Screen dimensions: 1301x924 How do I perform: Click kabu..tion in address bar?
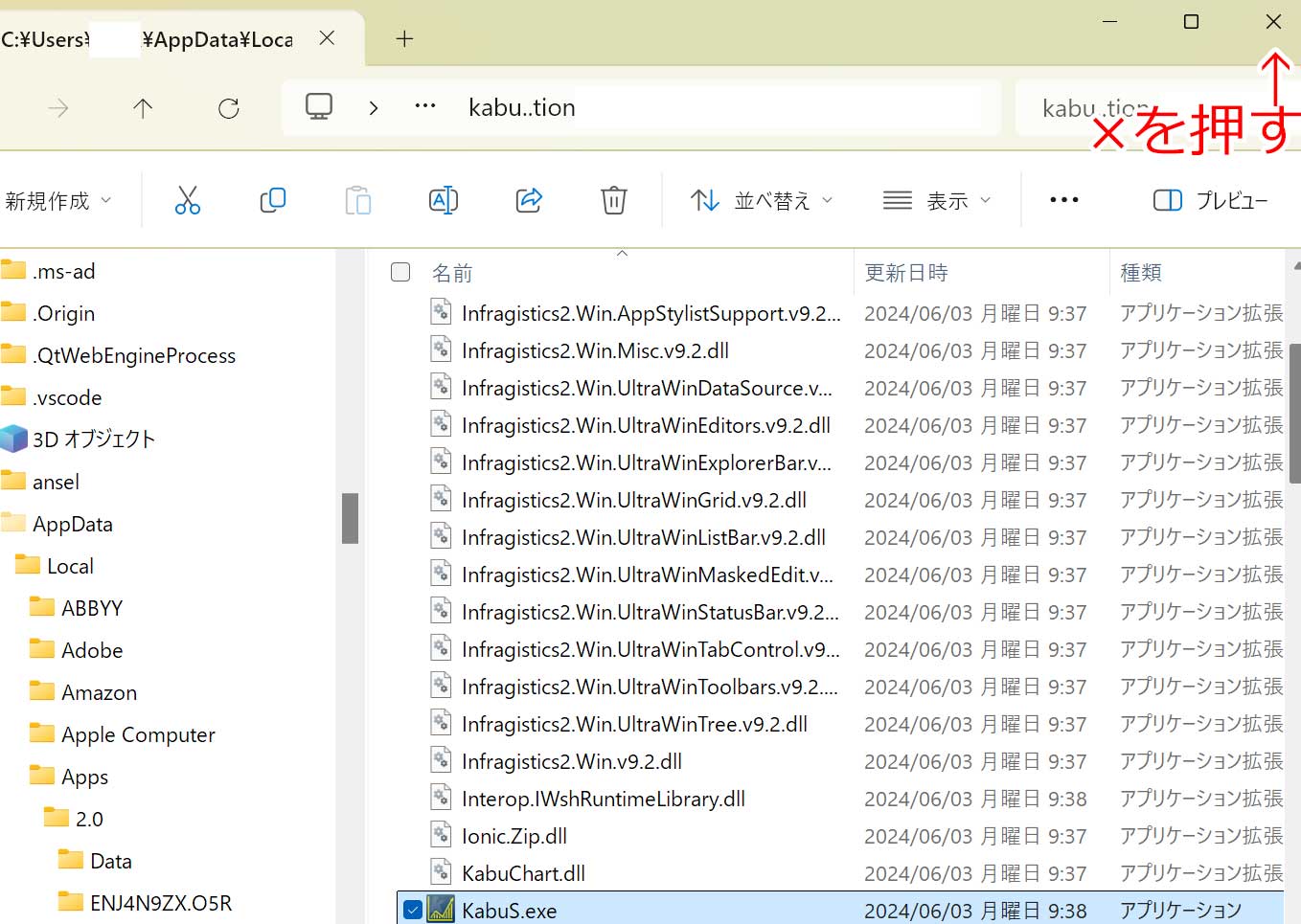point(522,108)
